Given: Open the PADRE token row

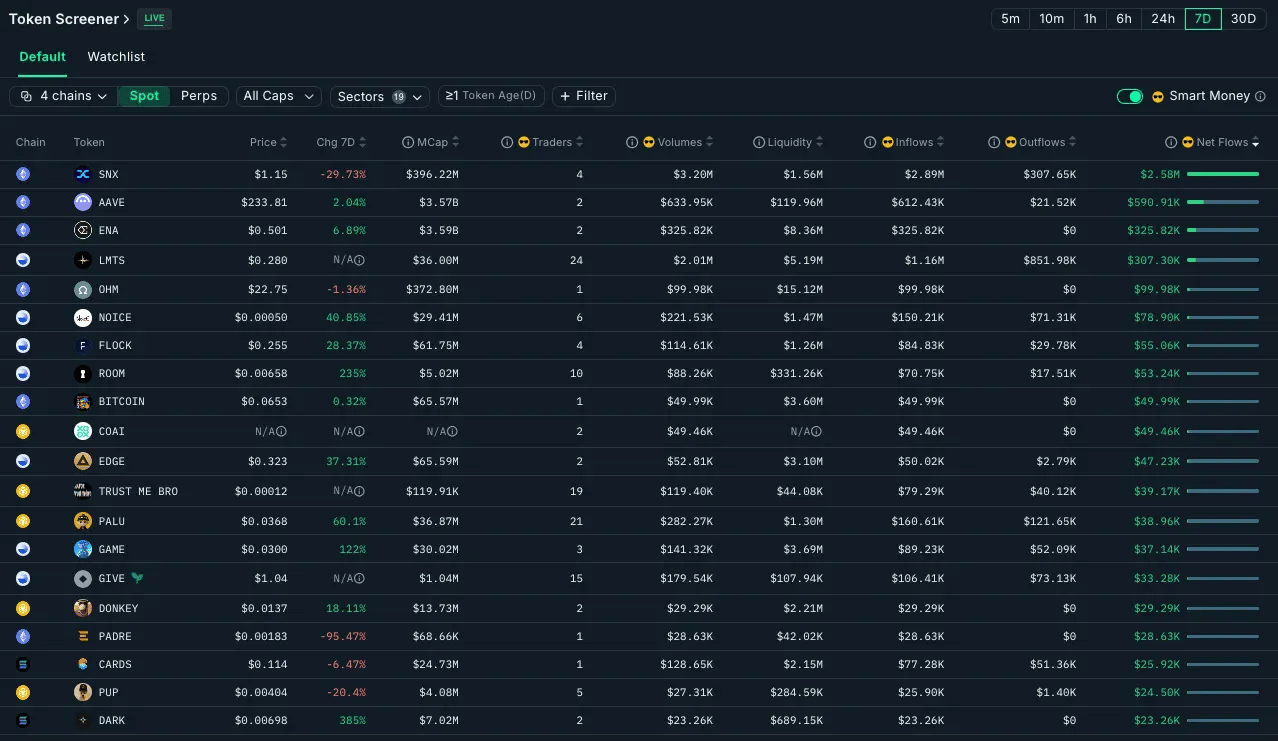Looking at the screenshot, I should click(x=639, y=636).
